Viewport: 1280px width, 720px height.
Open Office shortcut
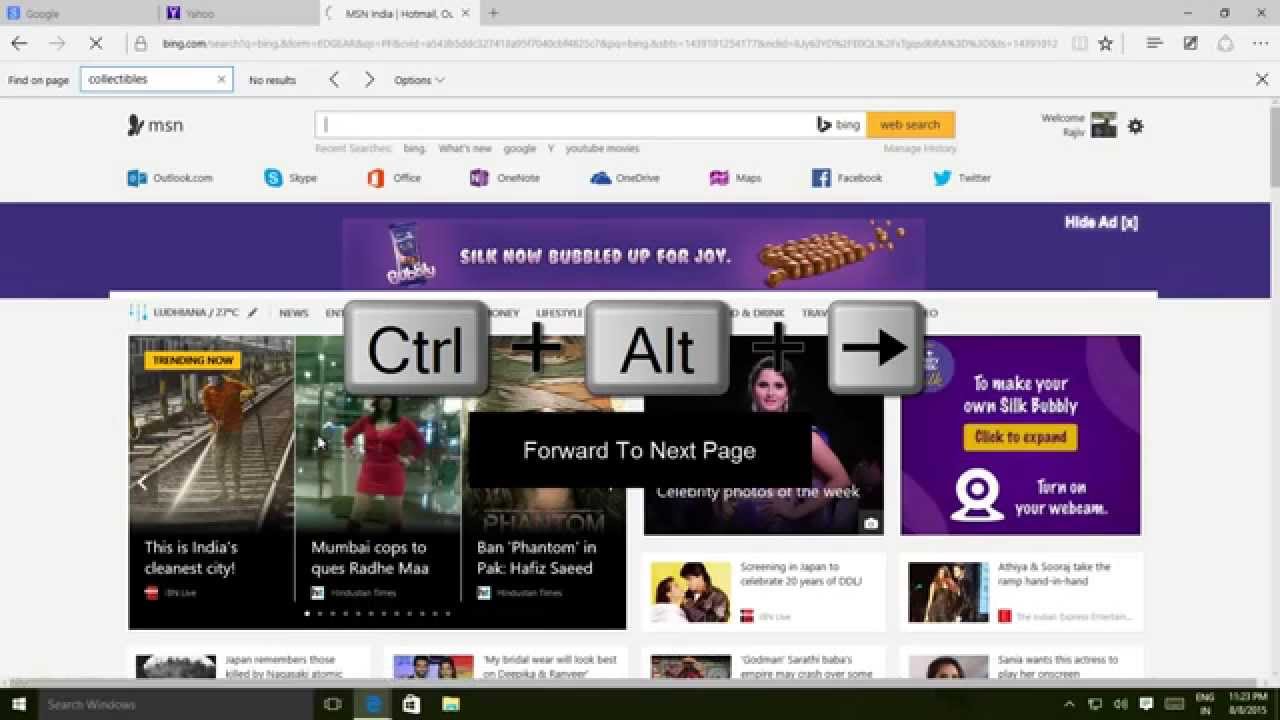393,178
